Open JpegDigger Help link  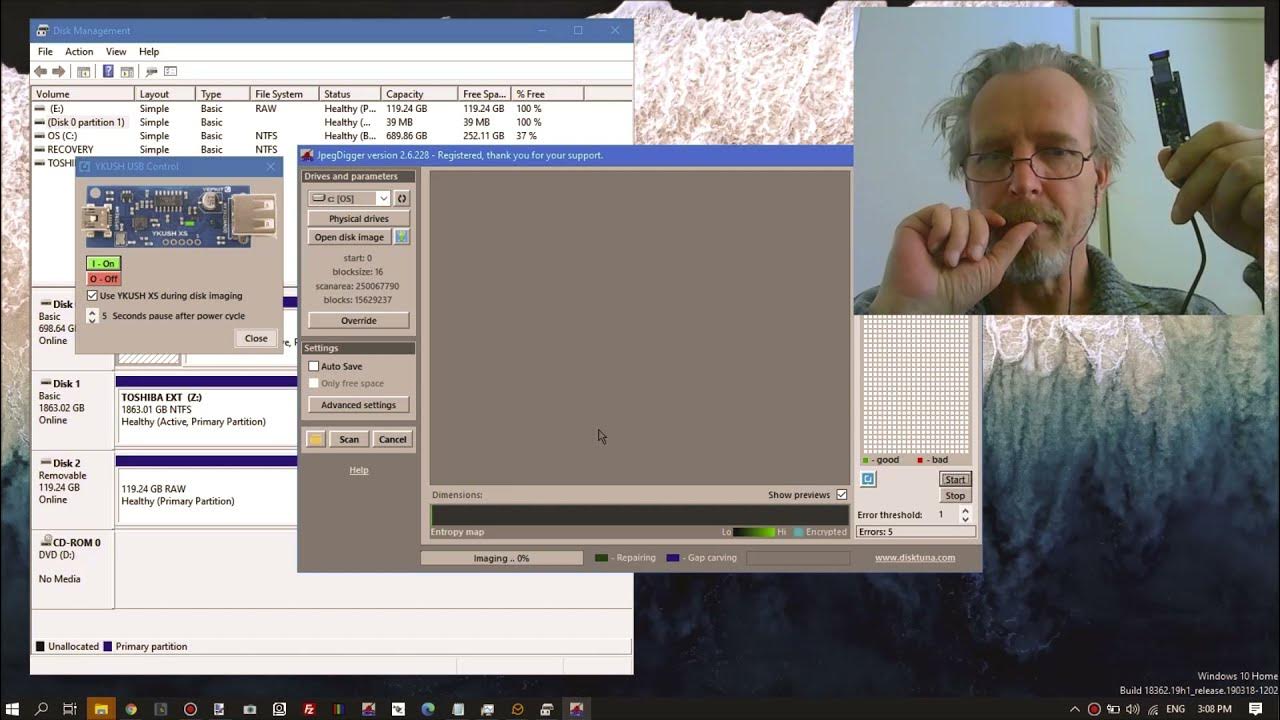click(358, 470)
